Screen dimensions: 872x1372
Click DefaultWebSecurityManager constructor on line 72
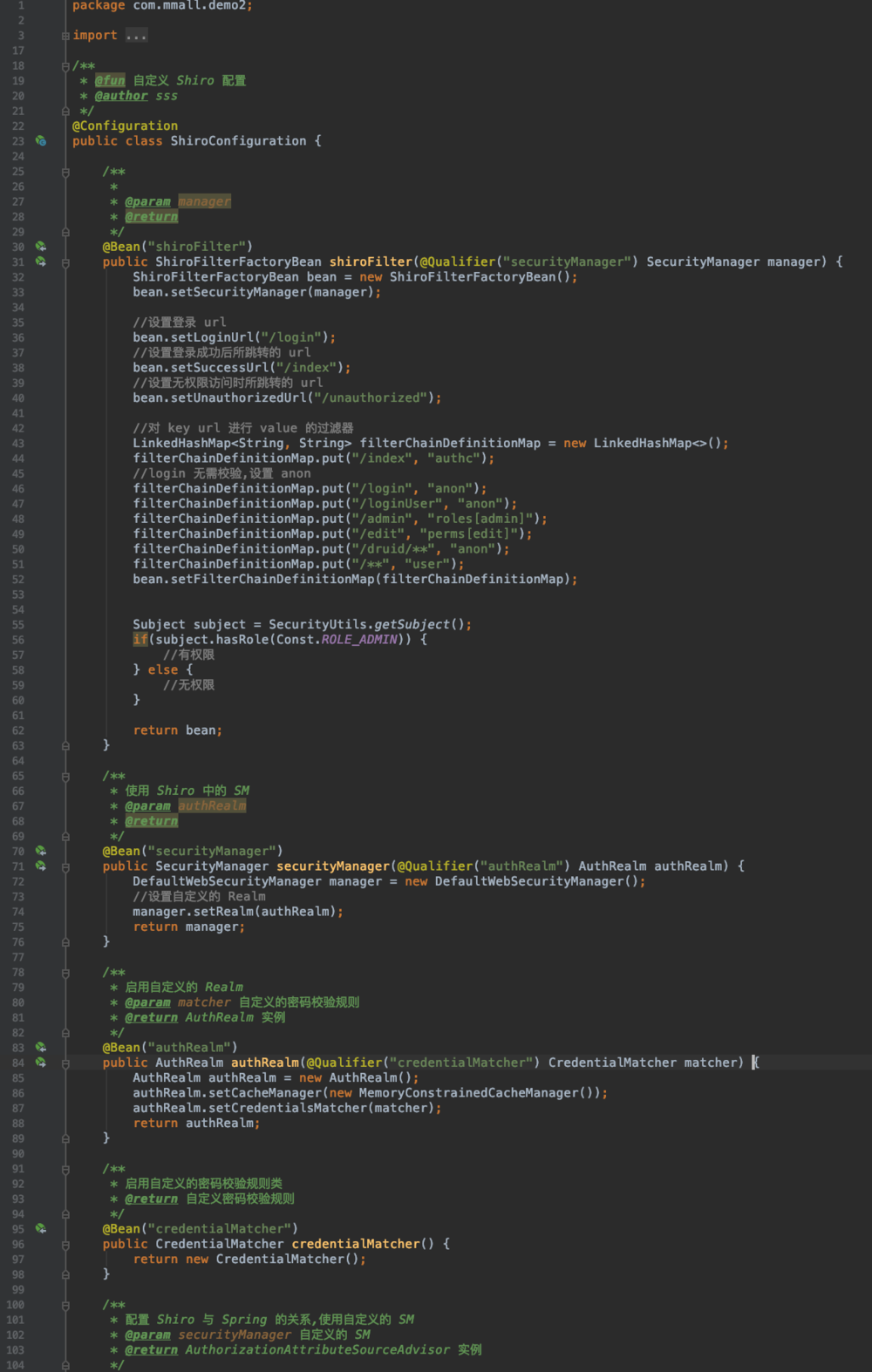pyautogui.click(x=537, y=881)
